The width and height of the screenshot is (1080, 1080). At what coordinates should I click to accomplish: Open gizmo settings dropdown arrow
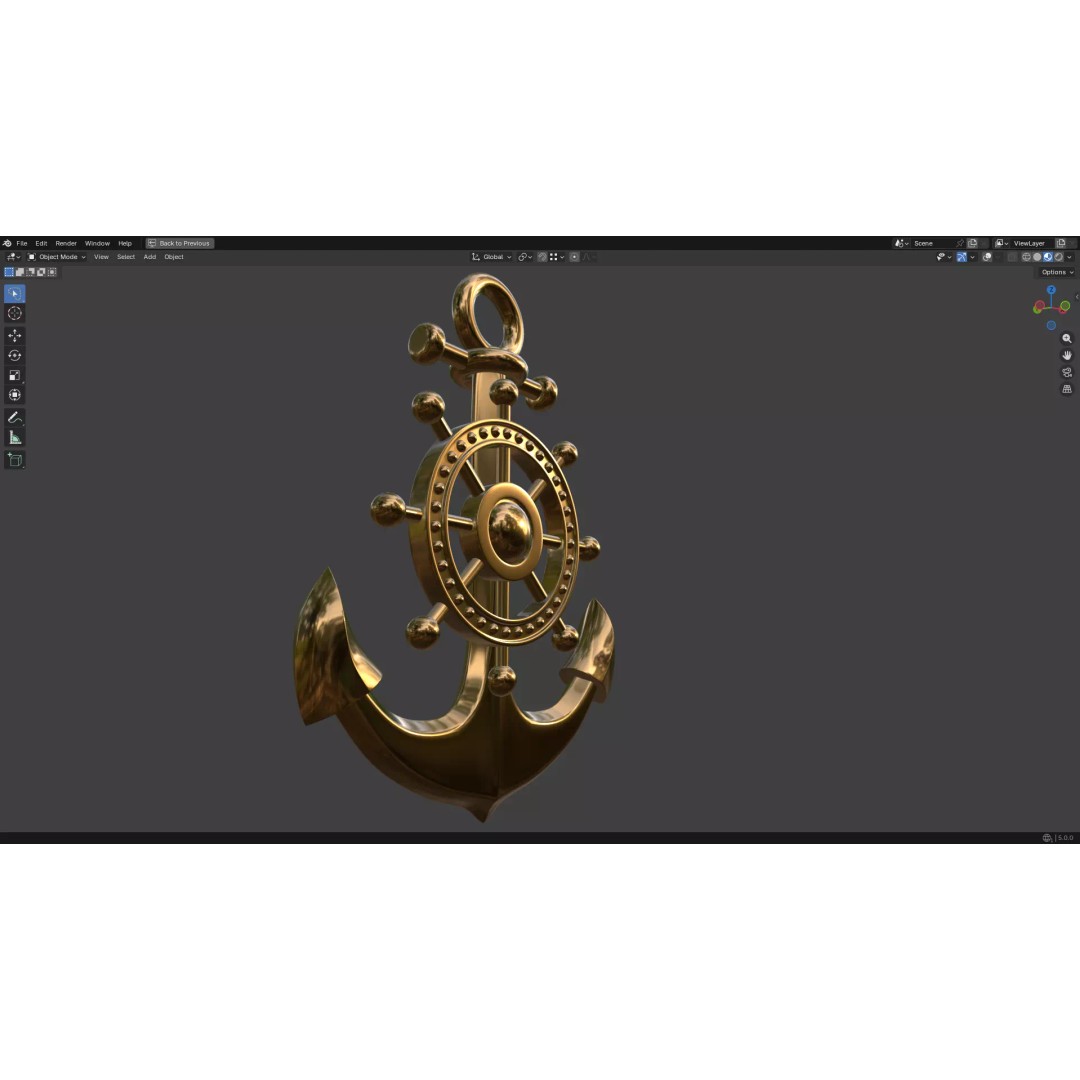tap(973, 257)
